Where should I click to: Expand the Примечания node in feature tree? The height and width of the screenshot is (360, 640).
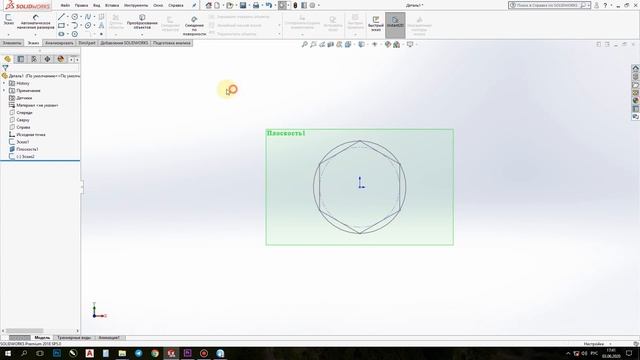click(4, 91)
